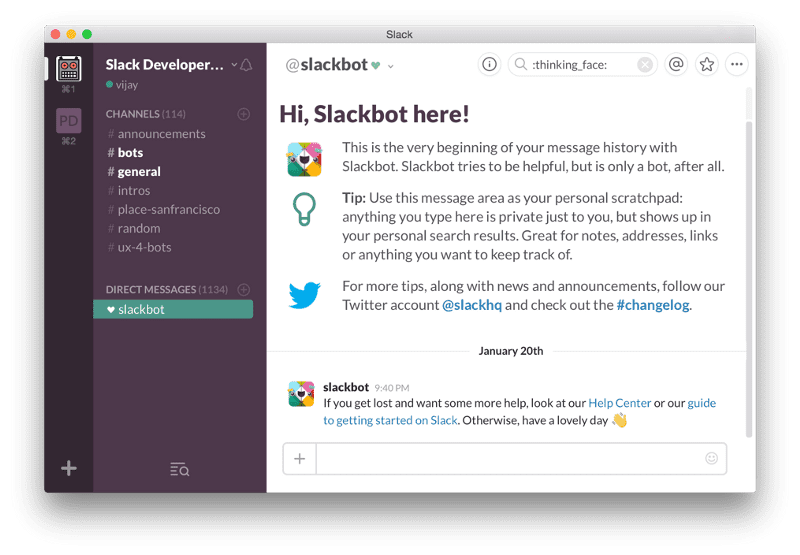The height and width of the screenshot is (555, 800).
Task: Open the channel details info icon
Action: tap(489, 64)
